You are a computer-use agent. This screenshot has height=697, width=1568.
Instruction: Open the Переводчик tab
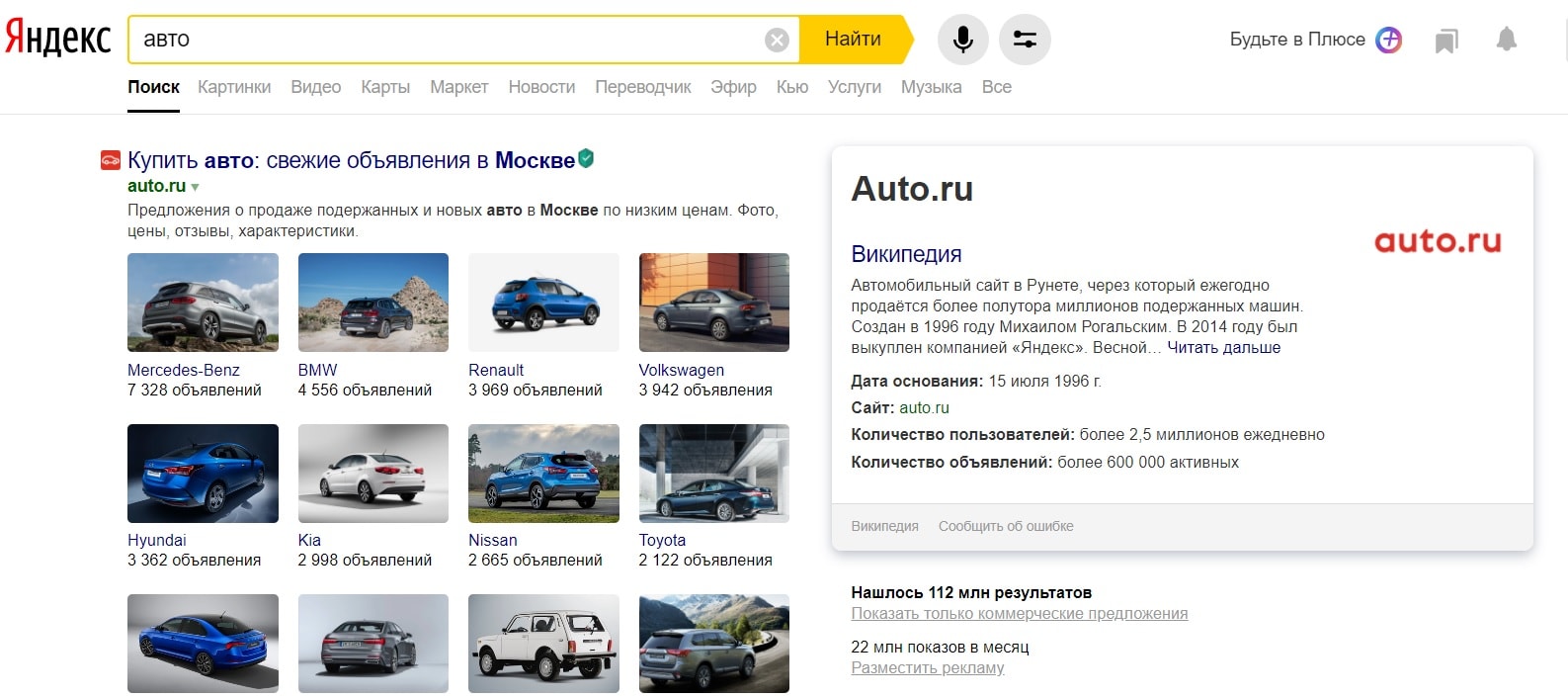click(x=643, y=87)
